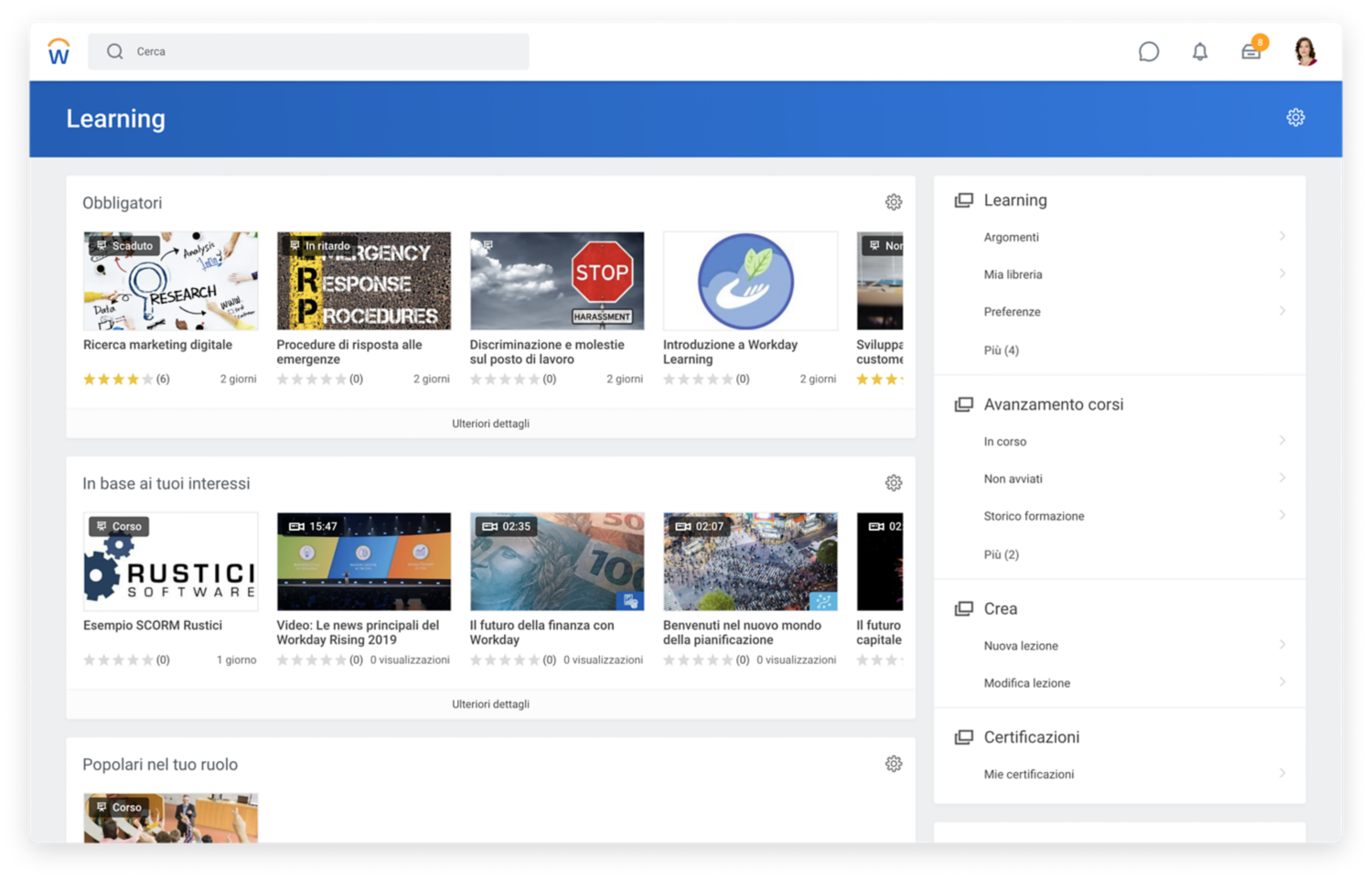The width and height of the screenshot is (1372, 880).
Task: Click the Crea panel icon in sidebar
Action: (963, 606)
